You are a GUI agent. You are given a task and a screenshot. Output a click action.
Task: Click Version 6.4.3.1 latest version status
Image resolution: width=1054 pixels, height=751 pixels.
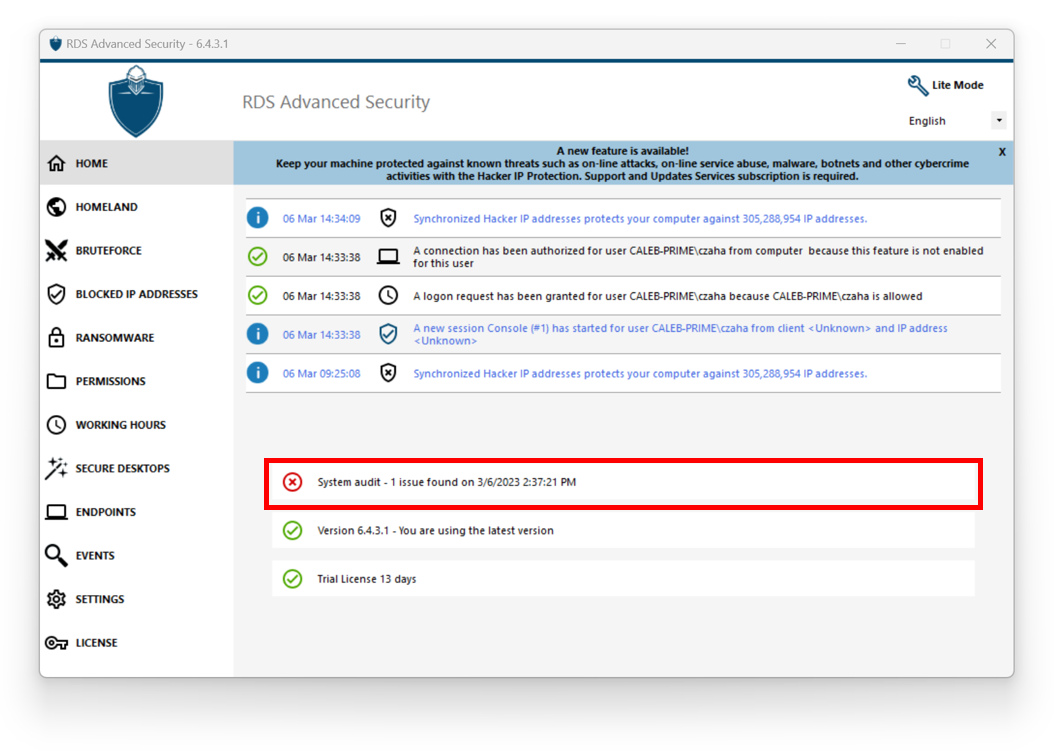pyautogui.click(x=623, y=530)
